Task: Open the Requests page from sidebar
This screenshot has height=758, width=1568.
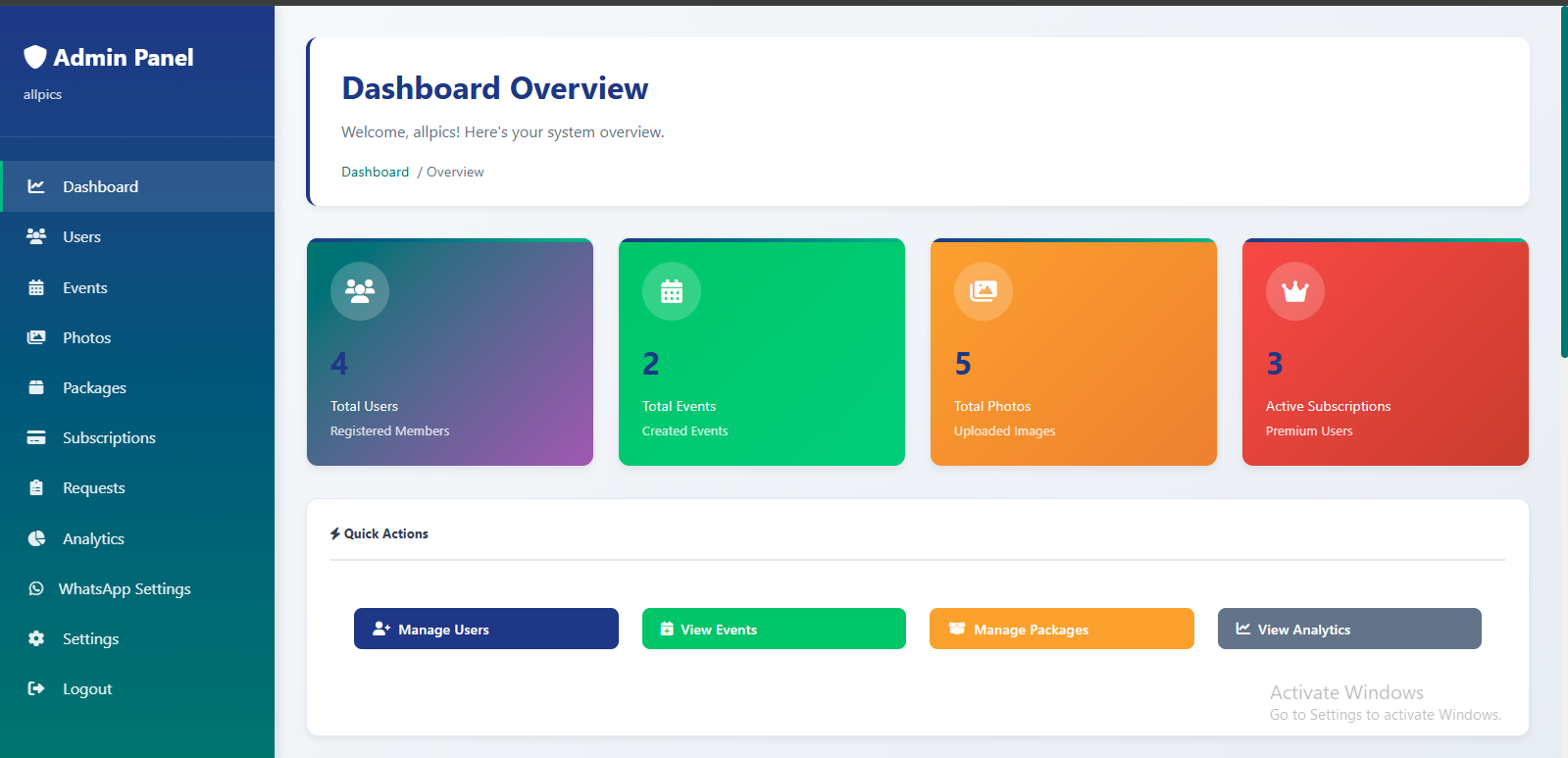Action: point(93,487)
